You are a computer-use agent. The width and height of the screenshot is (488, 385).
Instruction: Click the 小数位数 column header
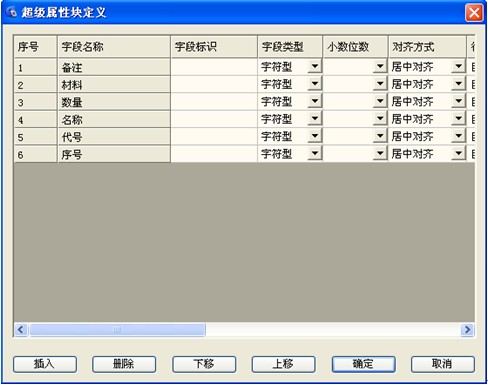[355, 47]
